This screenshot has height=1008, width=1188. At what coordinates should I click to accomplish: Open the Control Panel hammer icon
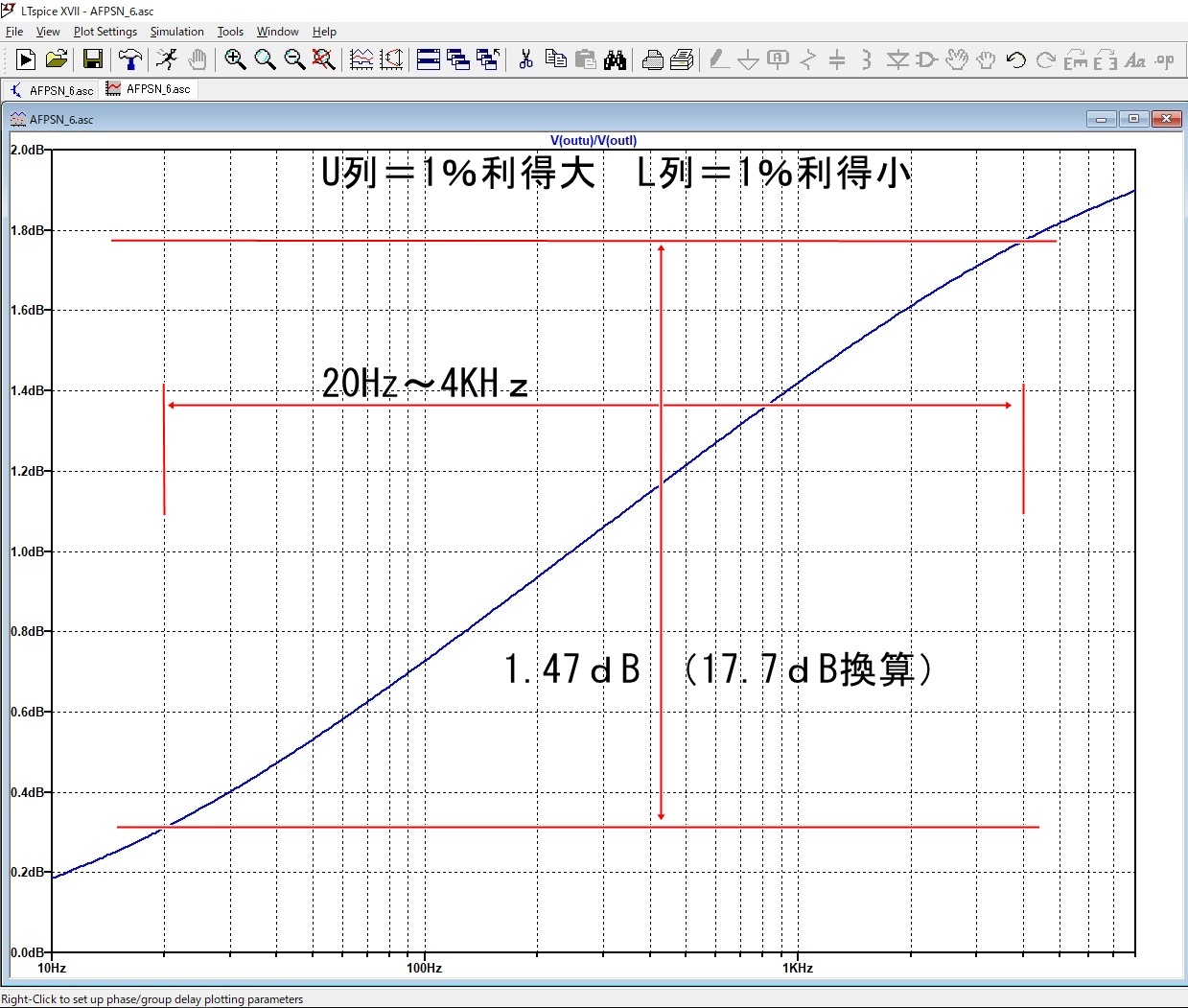(x=129, y=59)
